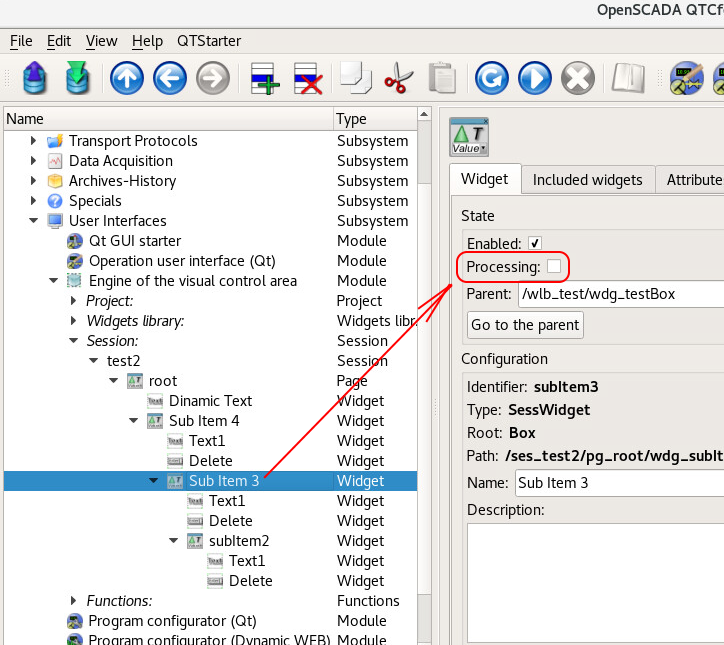This screenshot has height=645, width=724.
Task: Navigate back with the left arrow icon
Action: [x=170, y=77]
